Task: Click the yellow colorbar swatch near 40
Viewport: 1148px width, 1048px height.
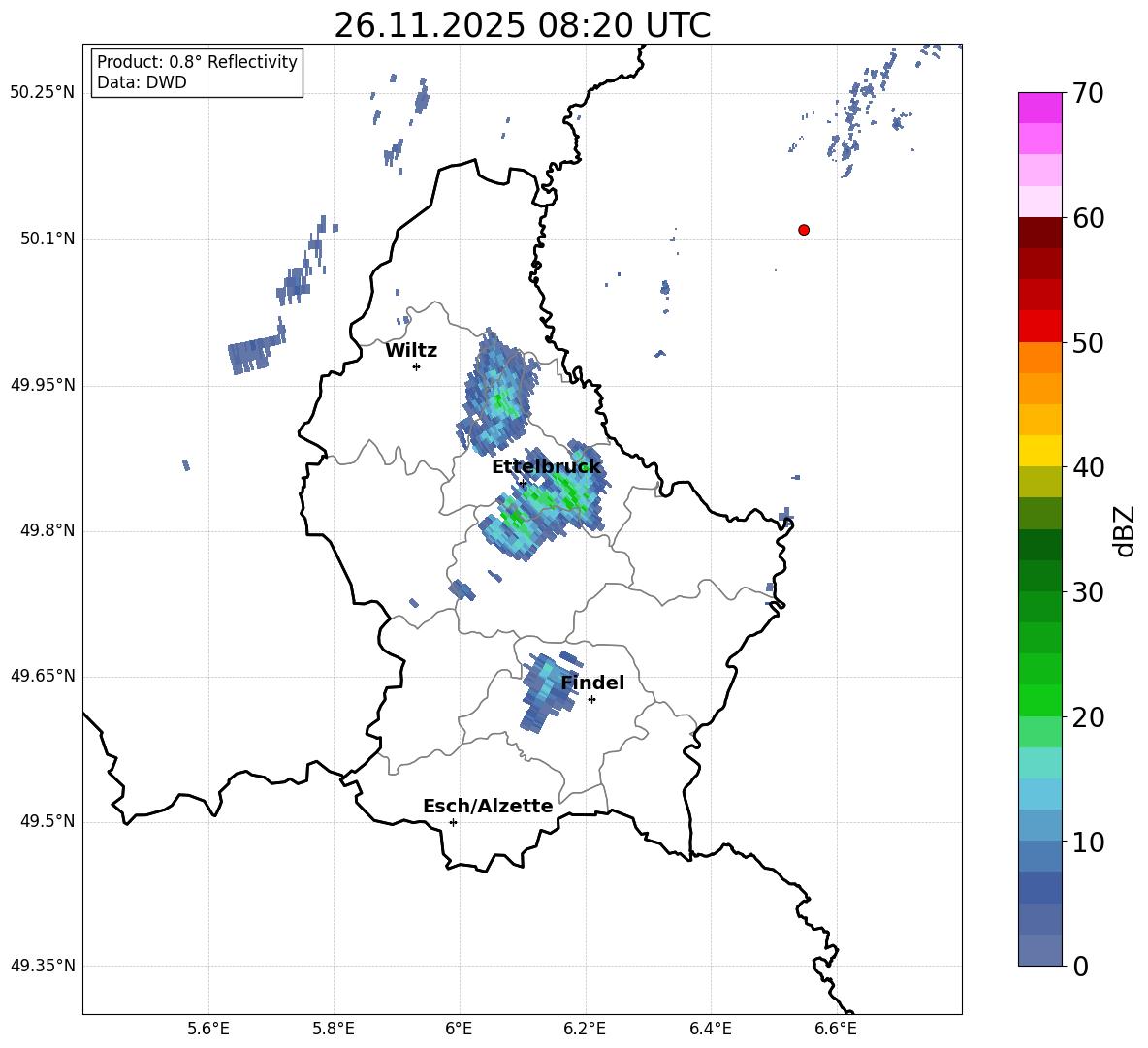Action: pyautogui.click(x=1040, y=451)
